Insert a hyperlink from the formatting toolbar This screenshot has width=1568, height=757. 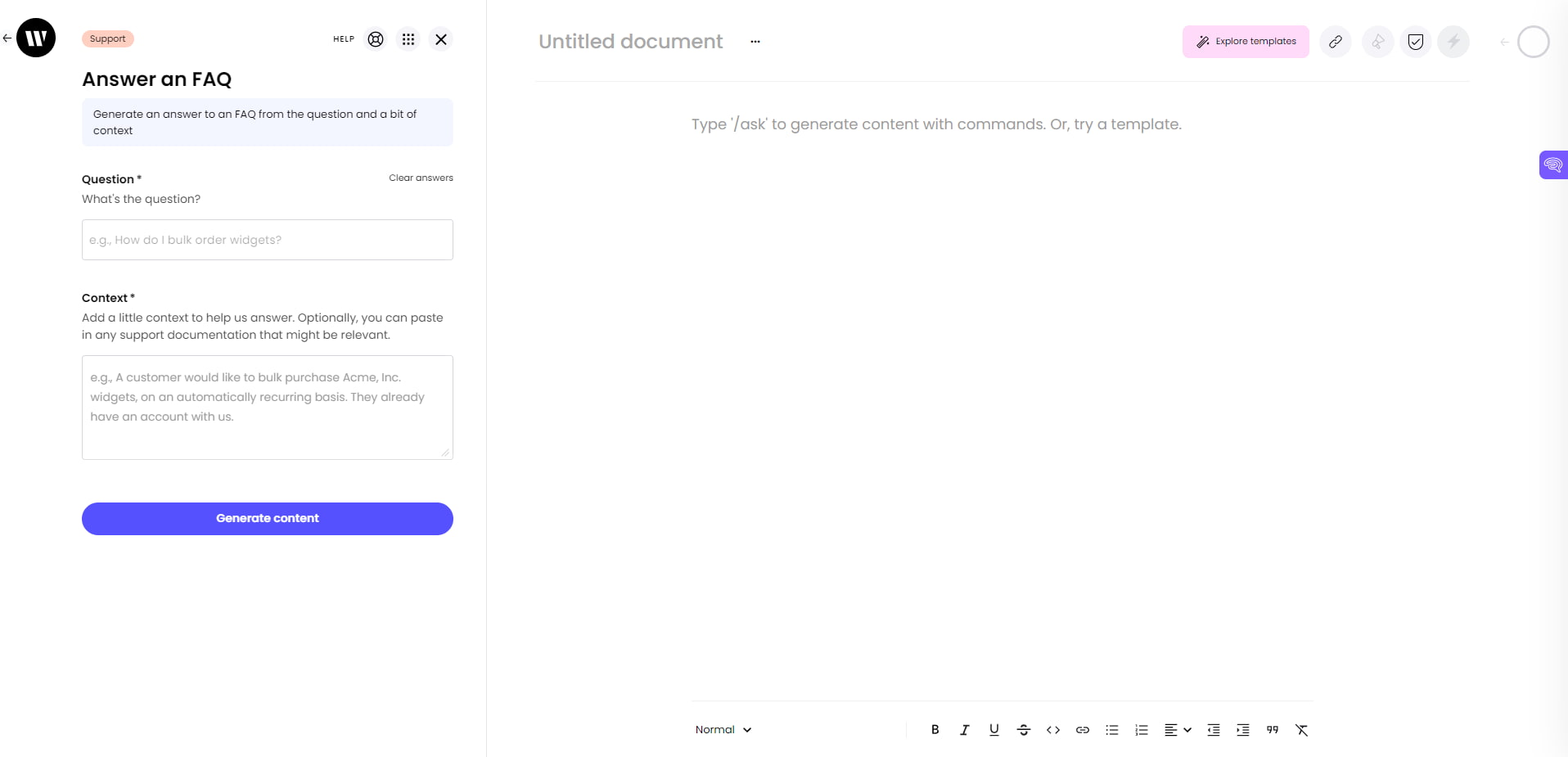pyautogui.click(x=1082, y=729)
